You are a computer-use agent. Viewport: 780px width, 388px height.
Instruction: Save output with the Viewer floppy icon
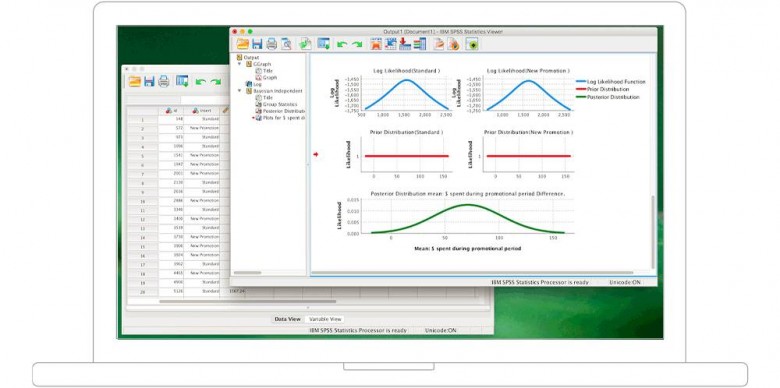pyautogui.click(x=257, y=44)
